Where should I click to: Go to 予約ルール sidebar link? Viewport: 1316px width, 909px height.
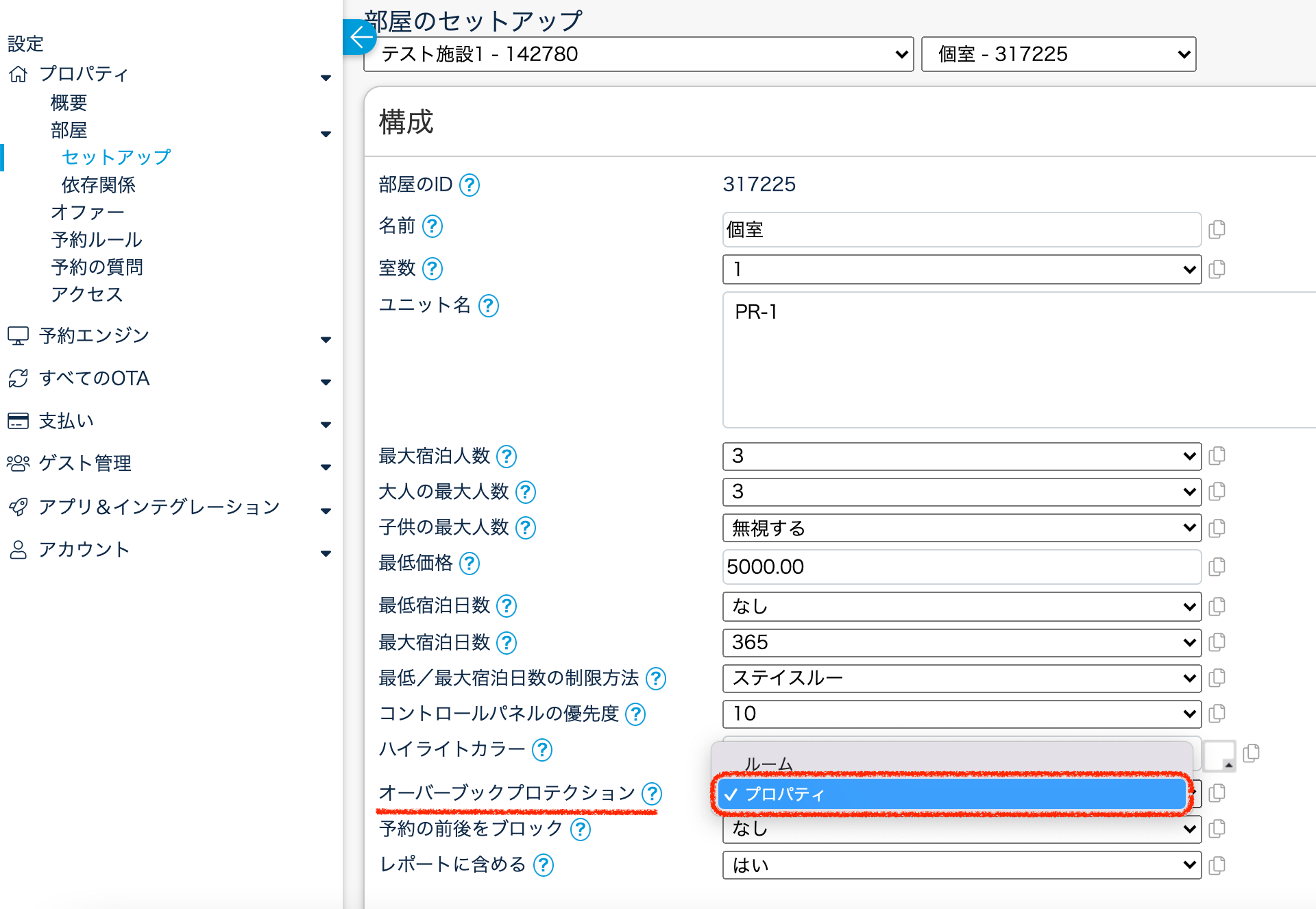tap(97, 240)
